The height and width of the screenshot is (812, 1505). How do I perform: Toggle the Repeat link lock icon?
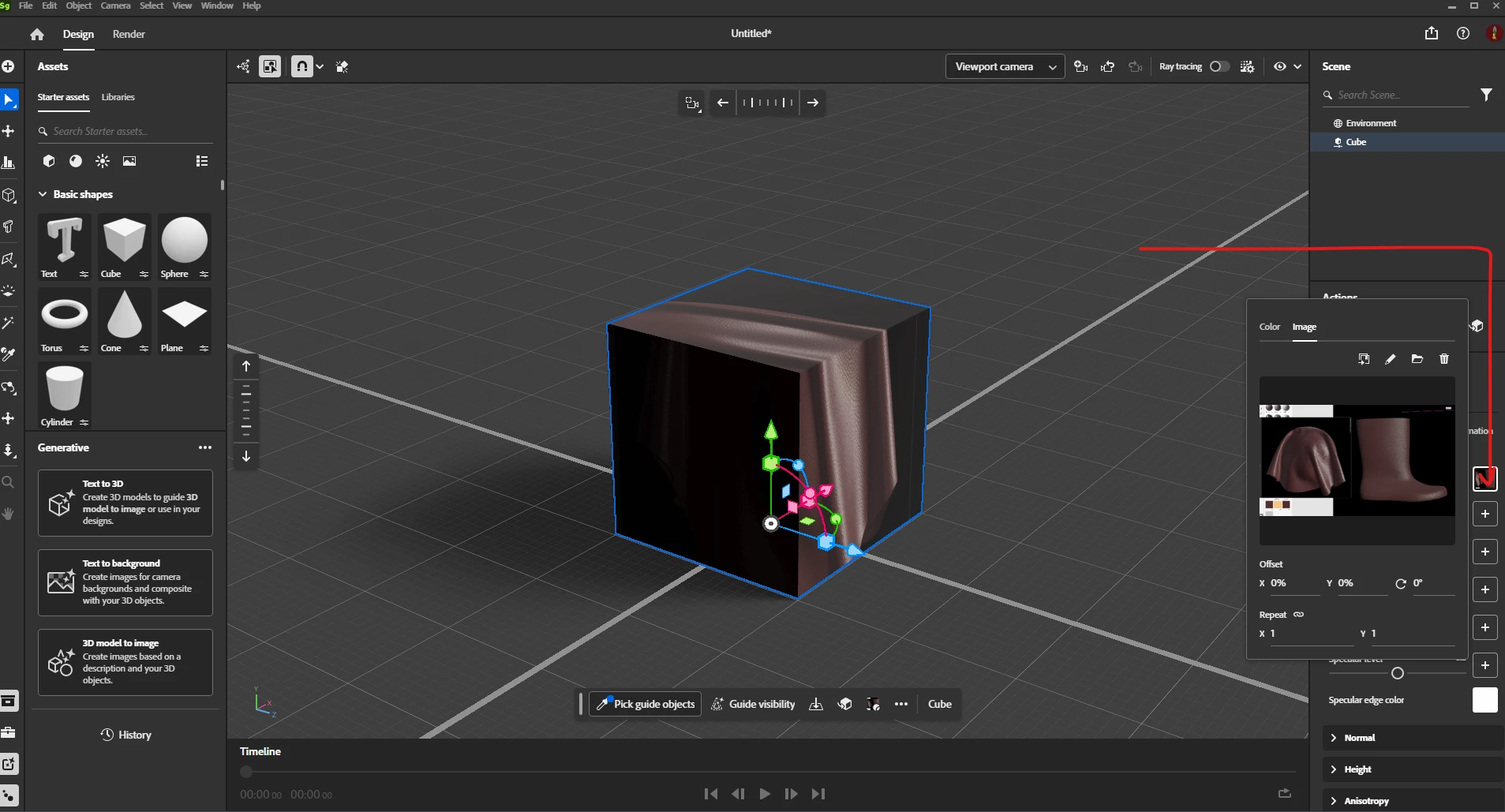tap(1298, 615)
